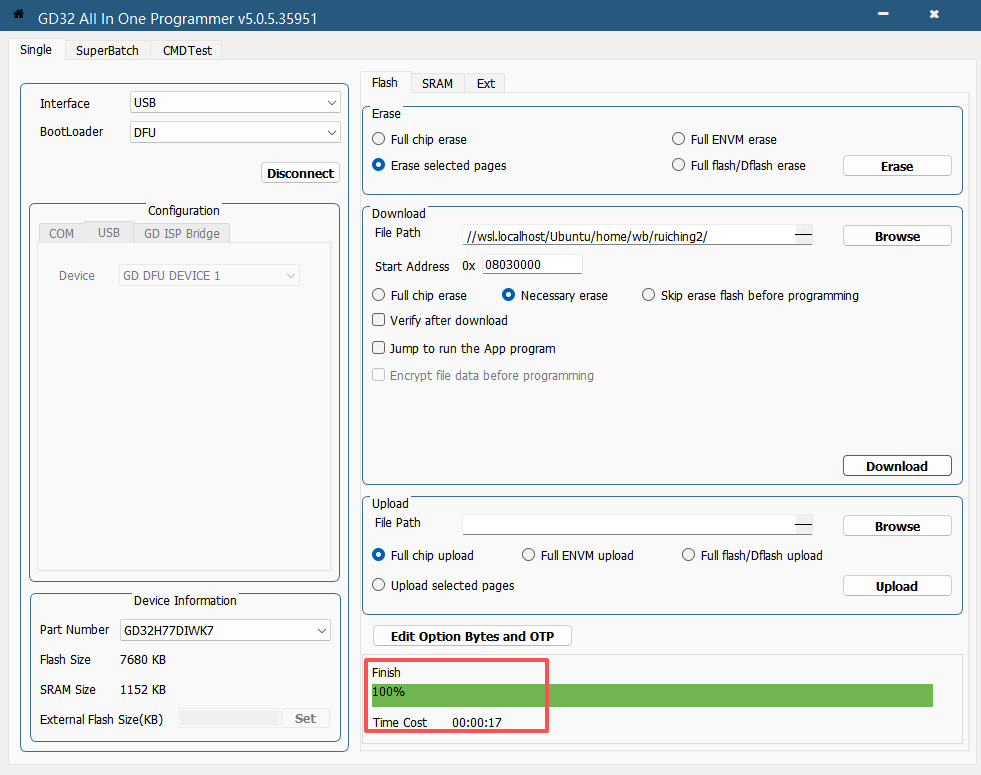981x775 pixels.
Task: Click the Download File Path field
Action: coord(629,236)
